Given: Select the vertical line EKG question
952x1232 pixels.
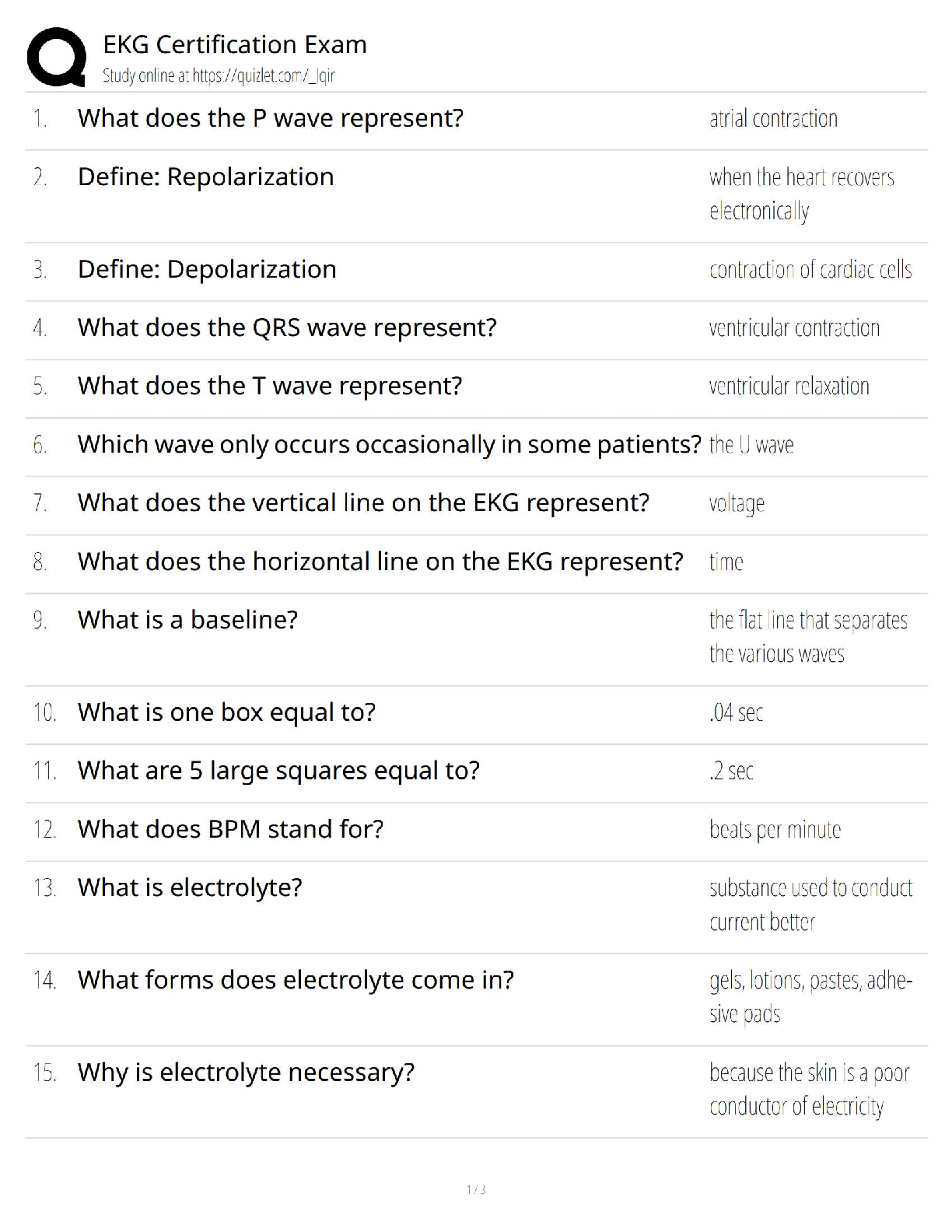Looking at the screenshot, I should (x=363, y=503).
